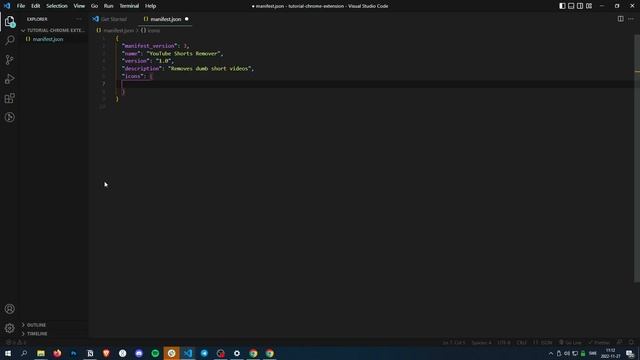Open the Terminal menu

pyautogui.click(x=129, y=6)
